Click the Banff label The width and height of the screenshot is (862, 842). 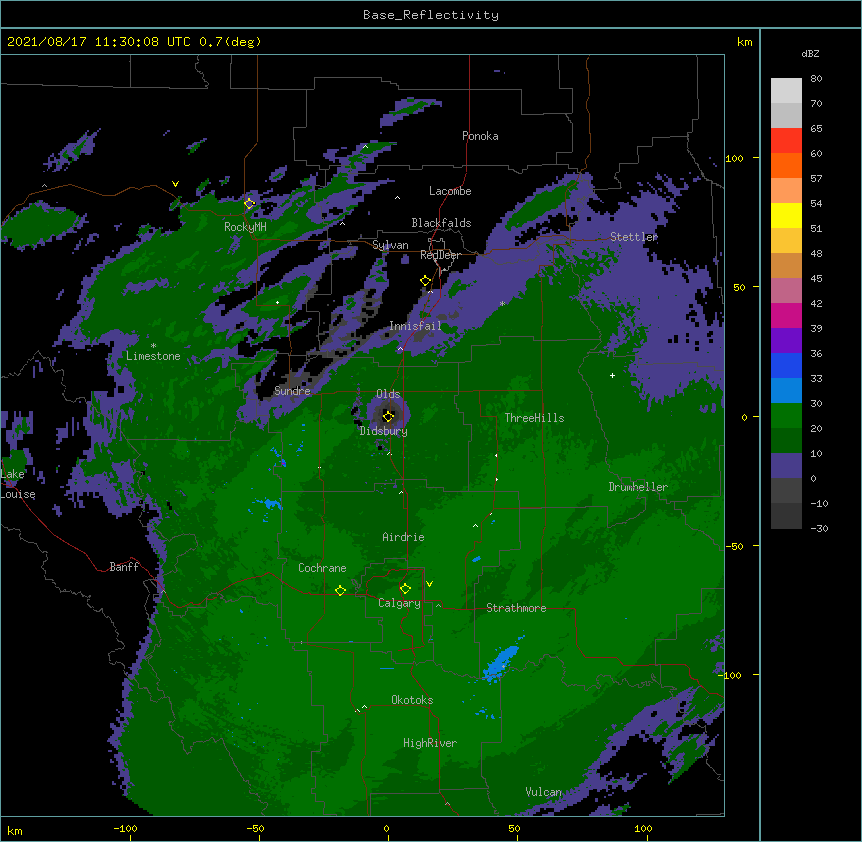tap(124, 567)
